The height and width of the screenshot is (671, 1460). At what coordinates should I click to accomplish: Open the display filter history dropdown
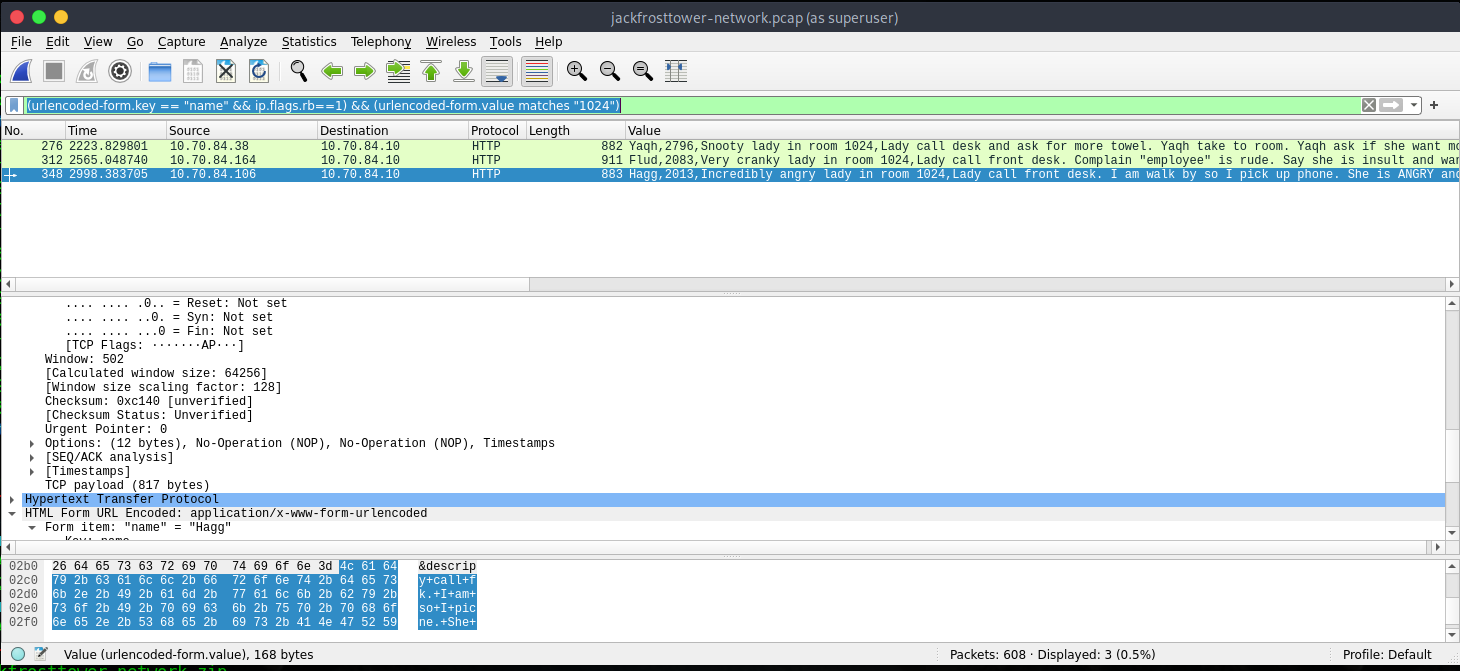click(x=1414, y=105)
